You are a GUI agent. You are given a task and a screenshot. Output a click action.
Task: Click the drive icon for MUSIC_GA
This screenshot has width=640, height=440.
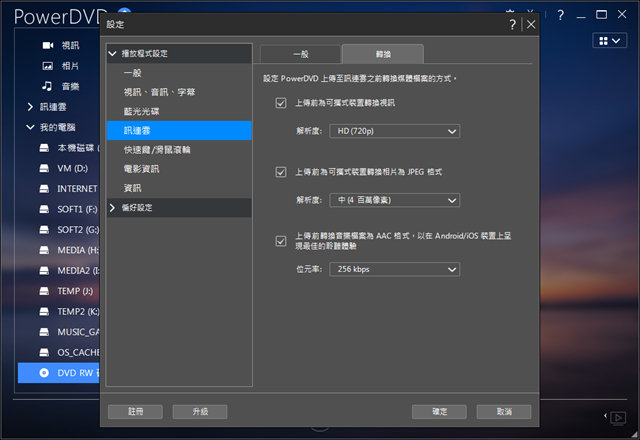tap(44, 331)
